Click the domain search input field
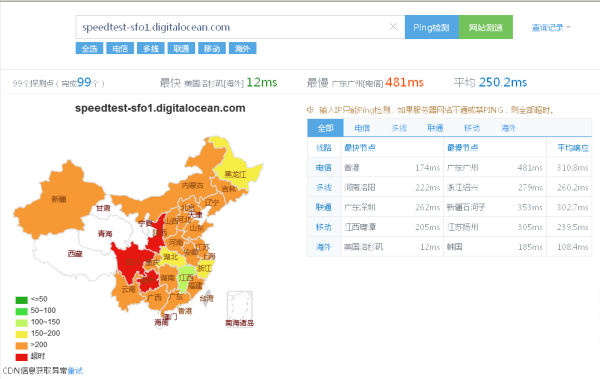 tap(233, 27)
